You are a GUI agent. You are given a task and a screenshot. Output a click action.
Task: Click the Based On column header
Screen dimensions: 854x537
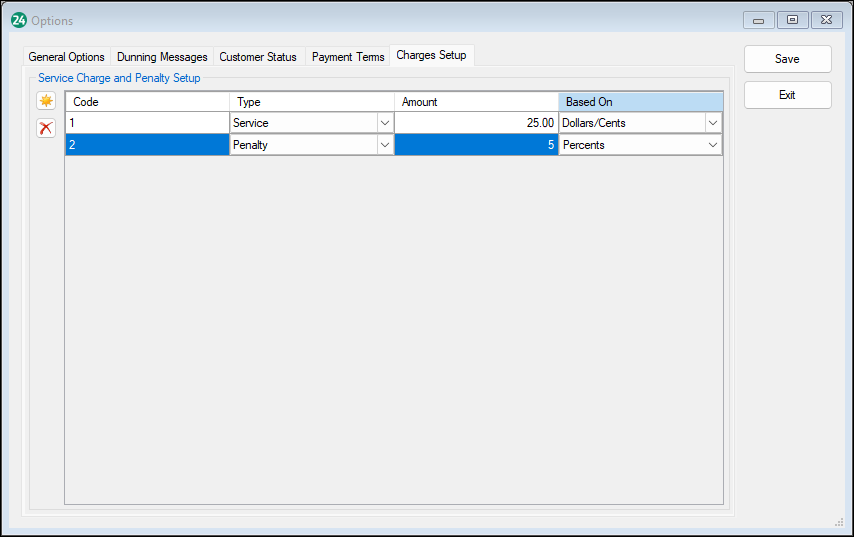pos(640,102)
